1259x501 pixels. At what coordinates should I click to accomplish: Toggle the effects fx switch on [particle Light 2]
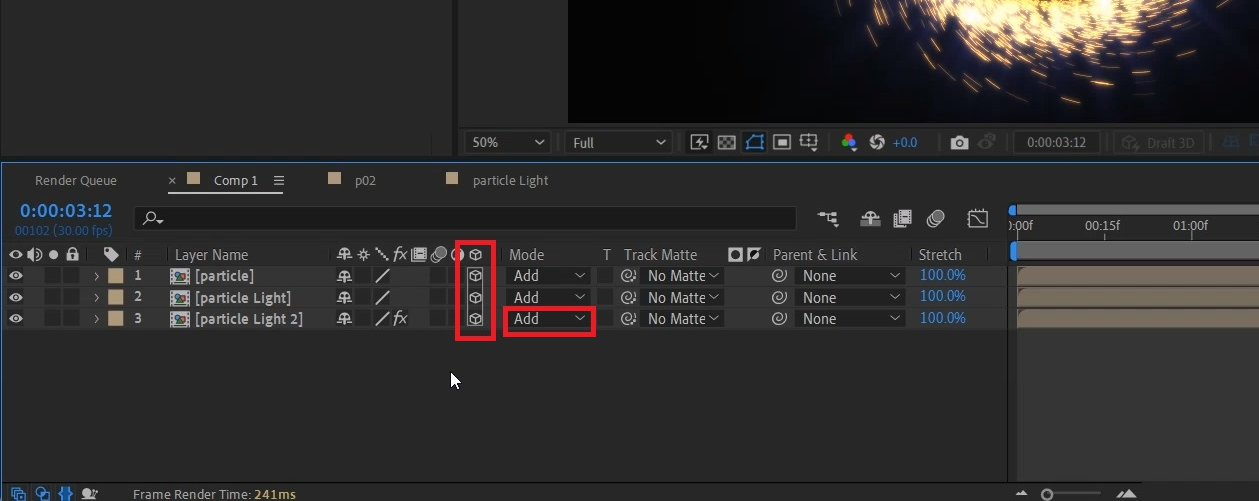(400, 319)
